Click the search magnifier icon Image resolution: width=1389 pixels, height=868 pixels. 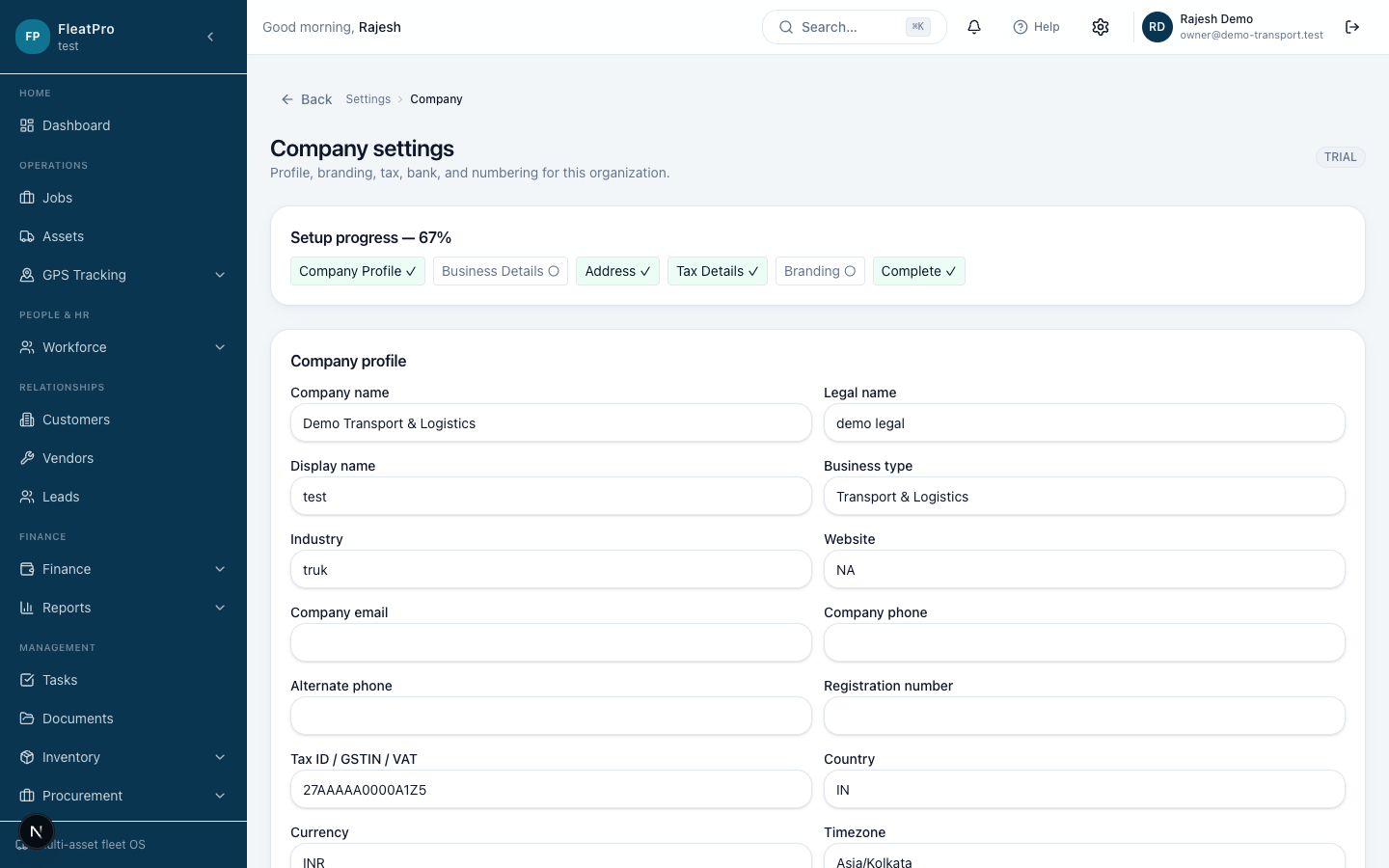click(786, 27)
